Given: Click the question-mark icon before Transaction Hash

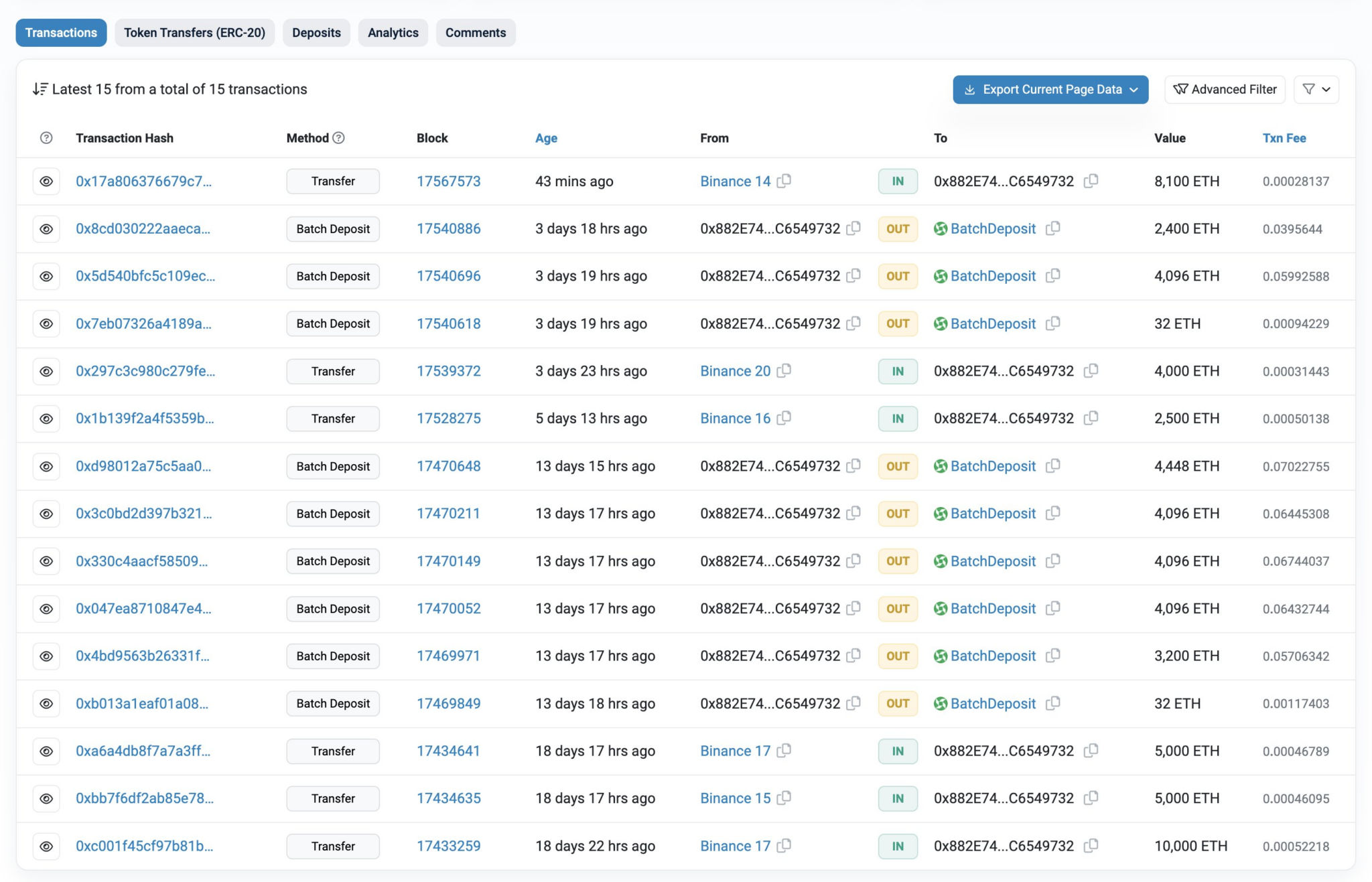Looking at the screenshot, I should click(46, 138).
